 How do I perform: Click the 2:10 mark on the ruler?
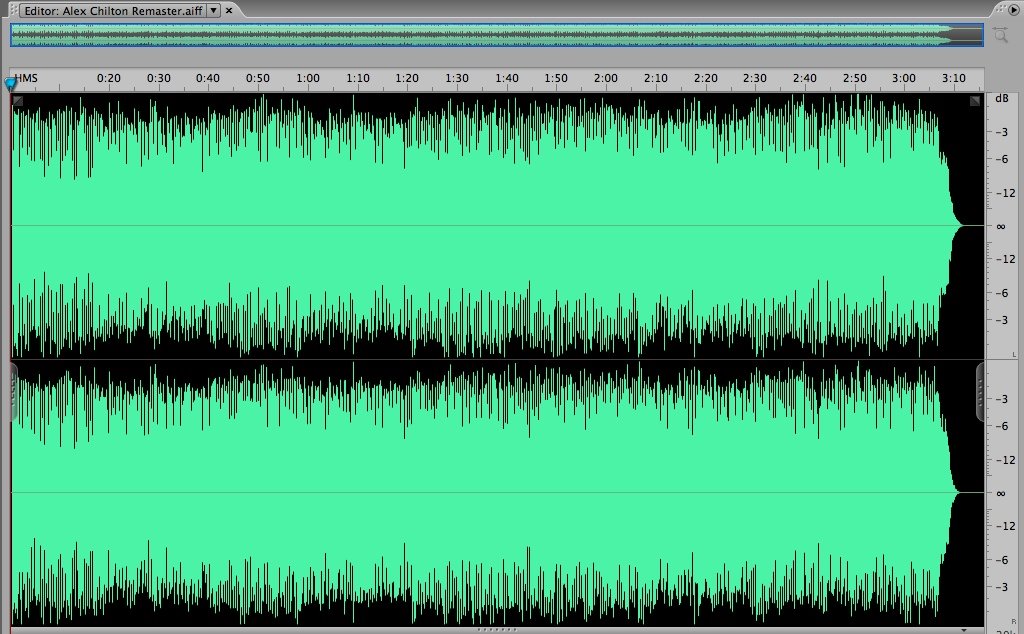click(656, 78)
